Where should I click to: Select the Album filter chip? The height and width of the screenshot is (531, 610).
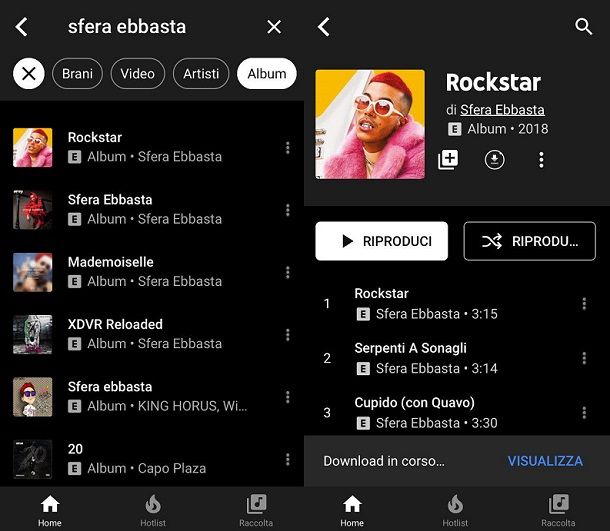(267, 74)
